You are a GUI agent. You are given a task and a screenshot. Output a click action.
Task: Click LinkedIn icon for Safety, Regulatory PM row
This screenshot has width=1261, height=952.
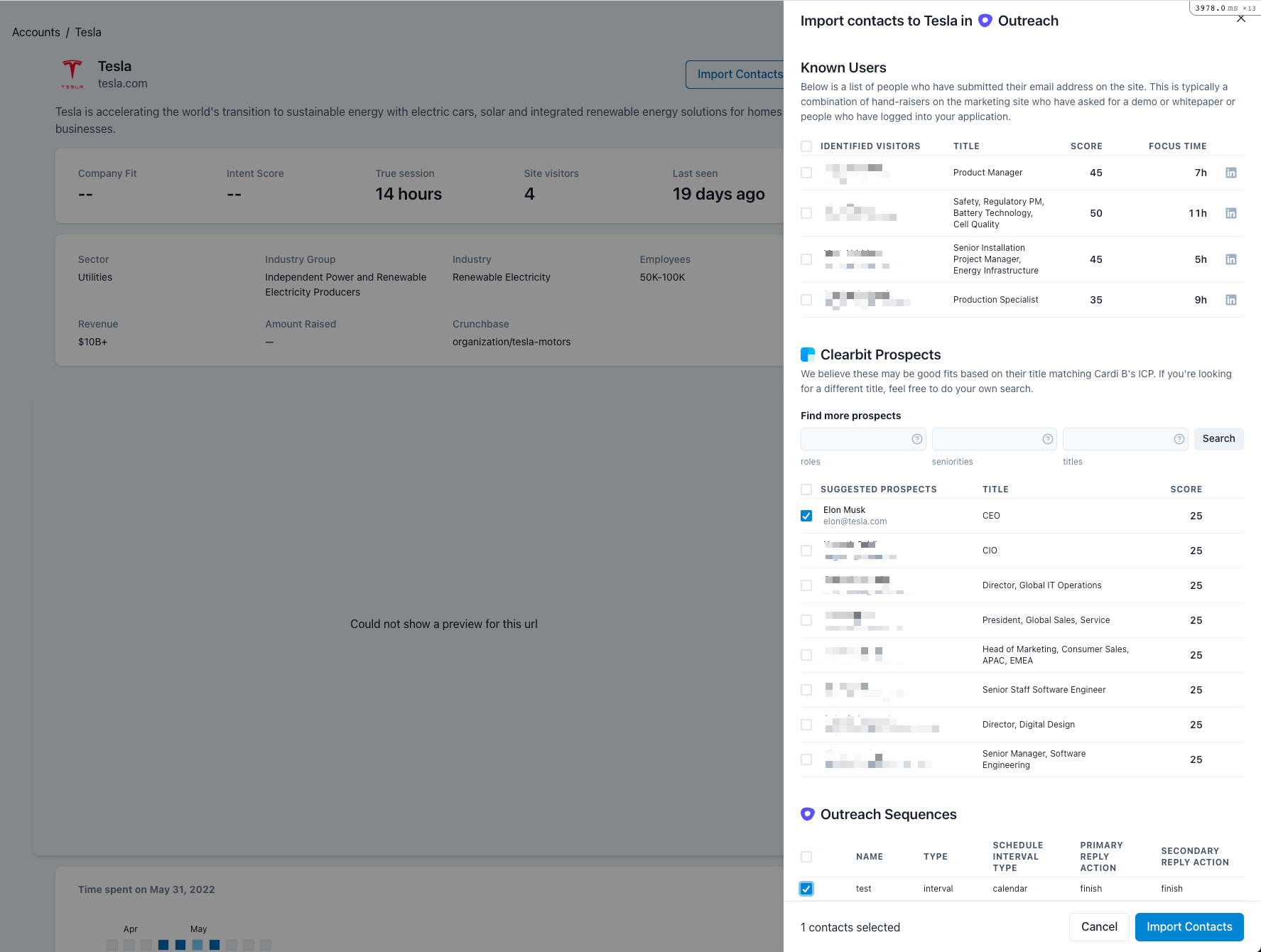click(x=1231, y=213)
